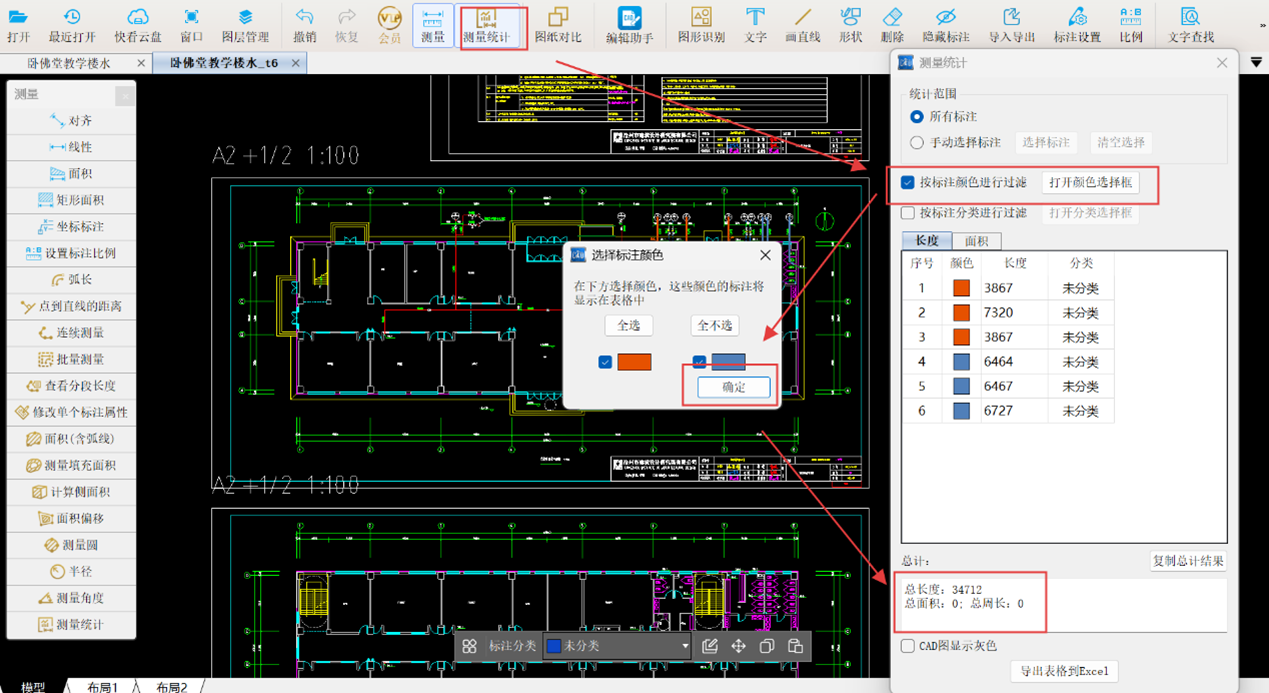Select the 测量角度 angle tool
This screenshot has height=693, width=1269.
pyautogui.click(x=70, y=598)
